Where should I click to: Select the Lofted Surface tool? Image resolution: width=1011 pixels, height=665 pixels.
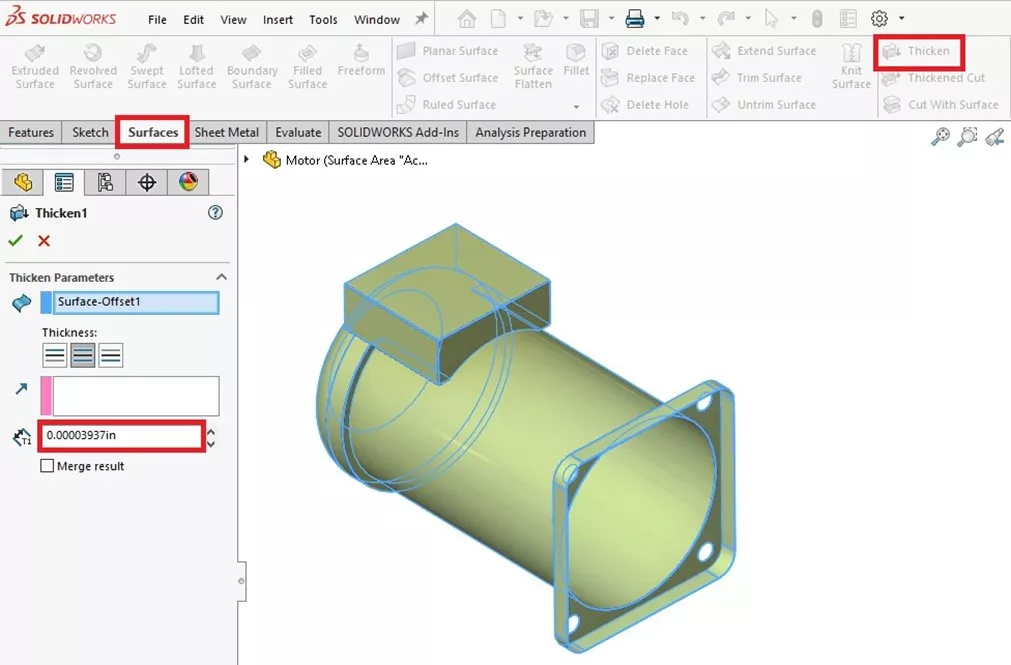point(196,64)
